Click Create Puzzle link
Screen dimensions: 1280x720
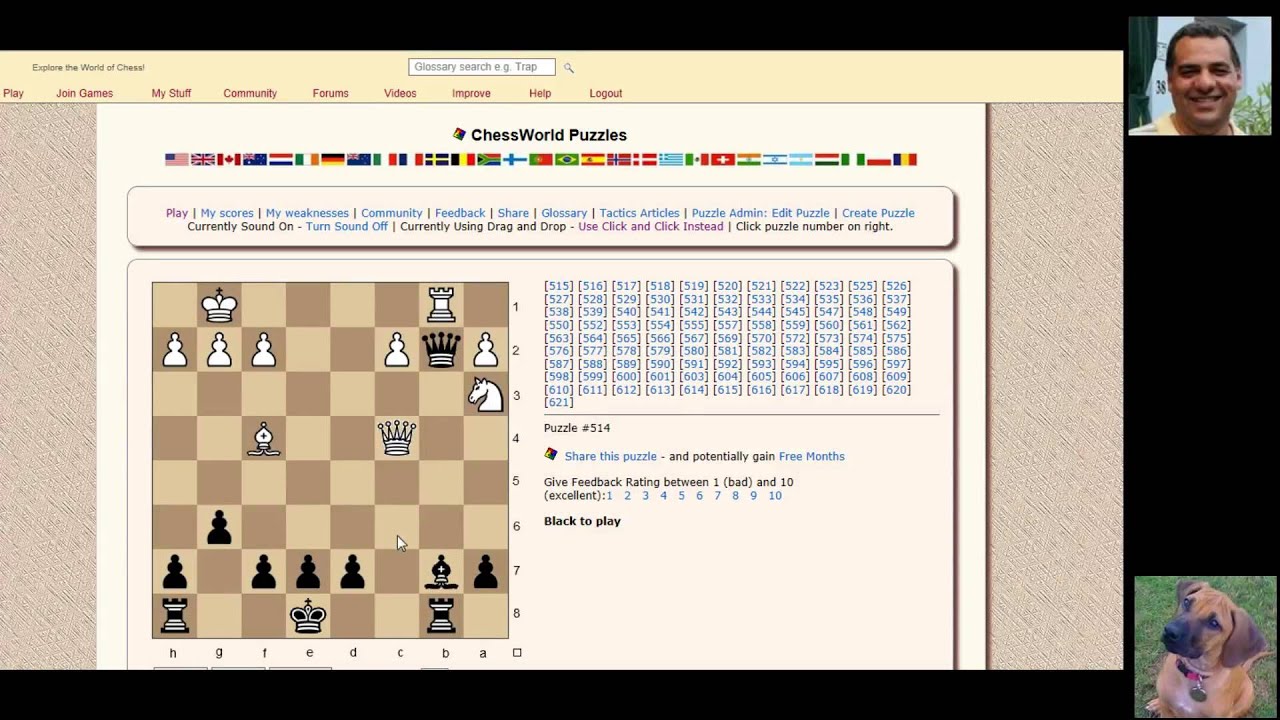click(x=878, y=213)
